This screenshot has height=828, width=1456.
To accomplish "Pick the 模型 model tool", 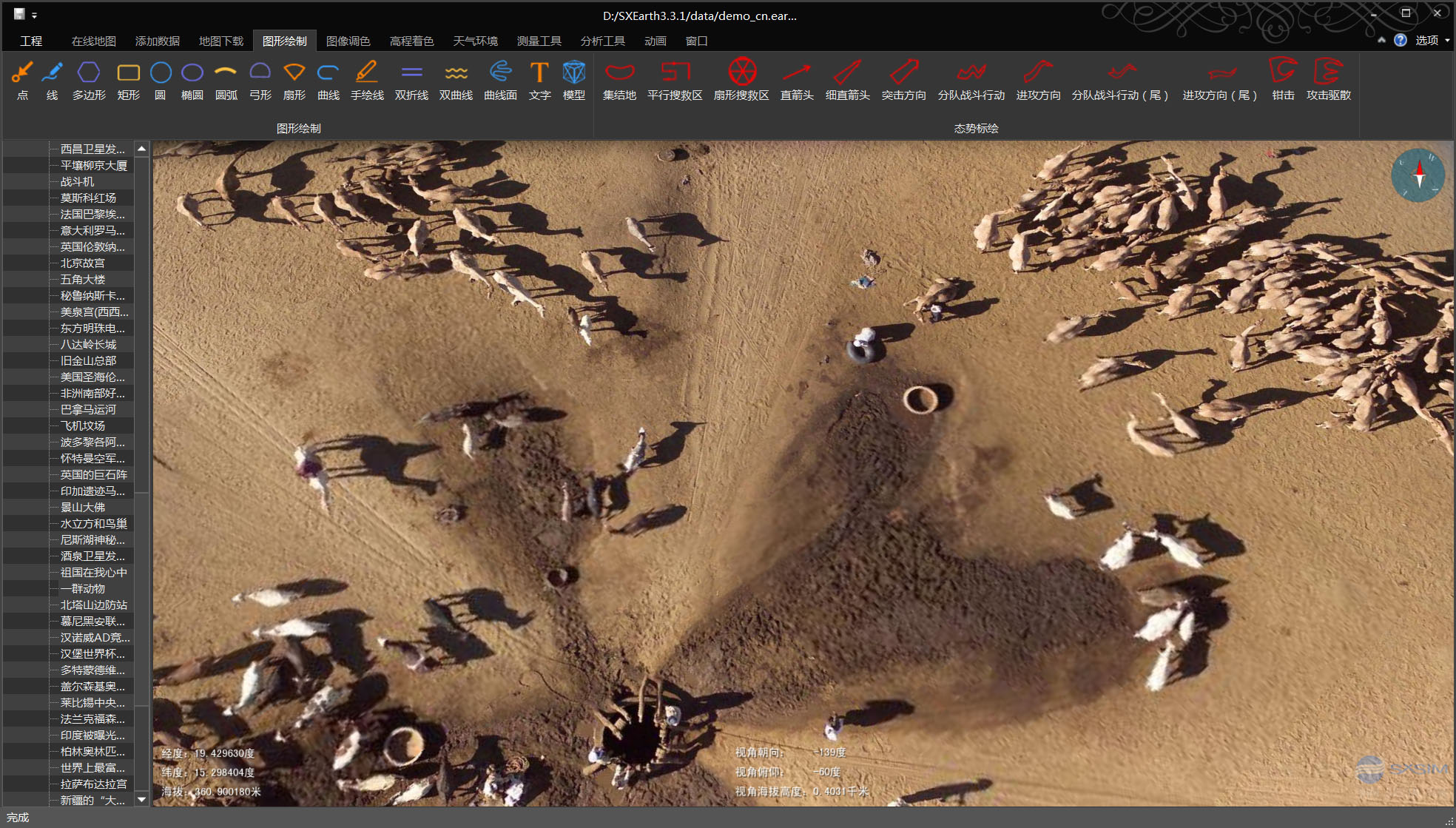I will tap(574, 81).
